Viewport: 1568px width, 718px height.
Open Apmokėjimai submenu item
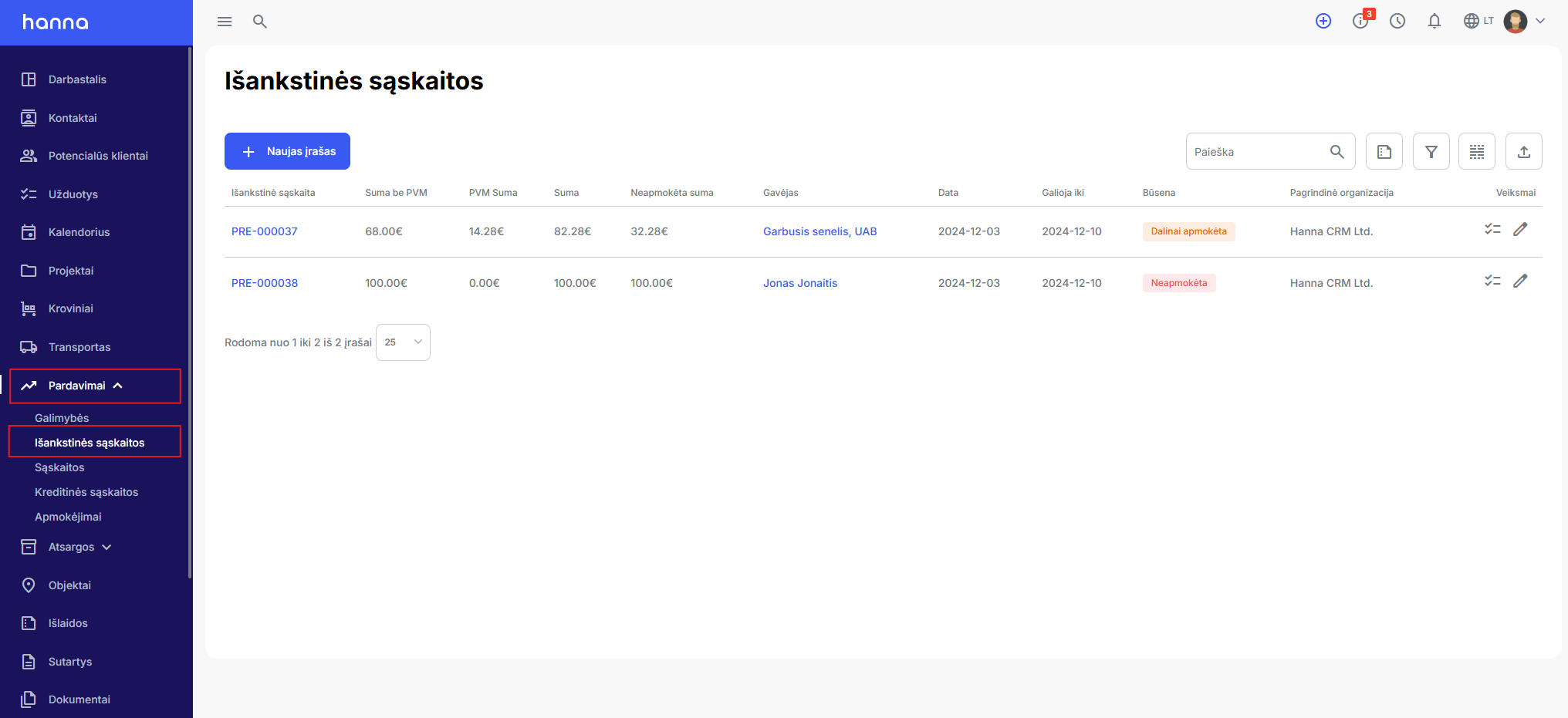pyautogui.click(x=68, y=517)
